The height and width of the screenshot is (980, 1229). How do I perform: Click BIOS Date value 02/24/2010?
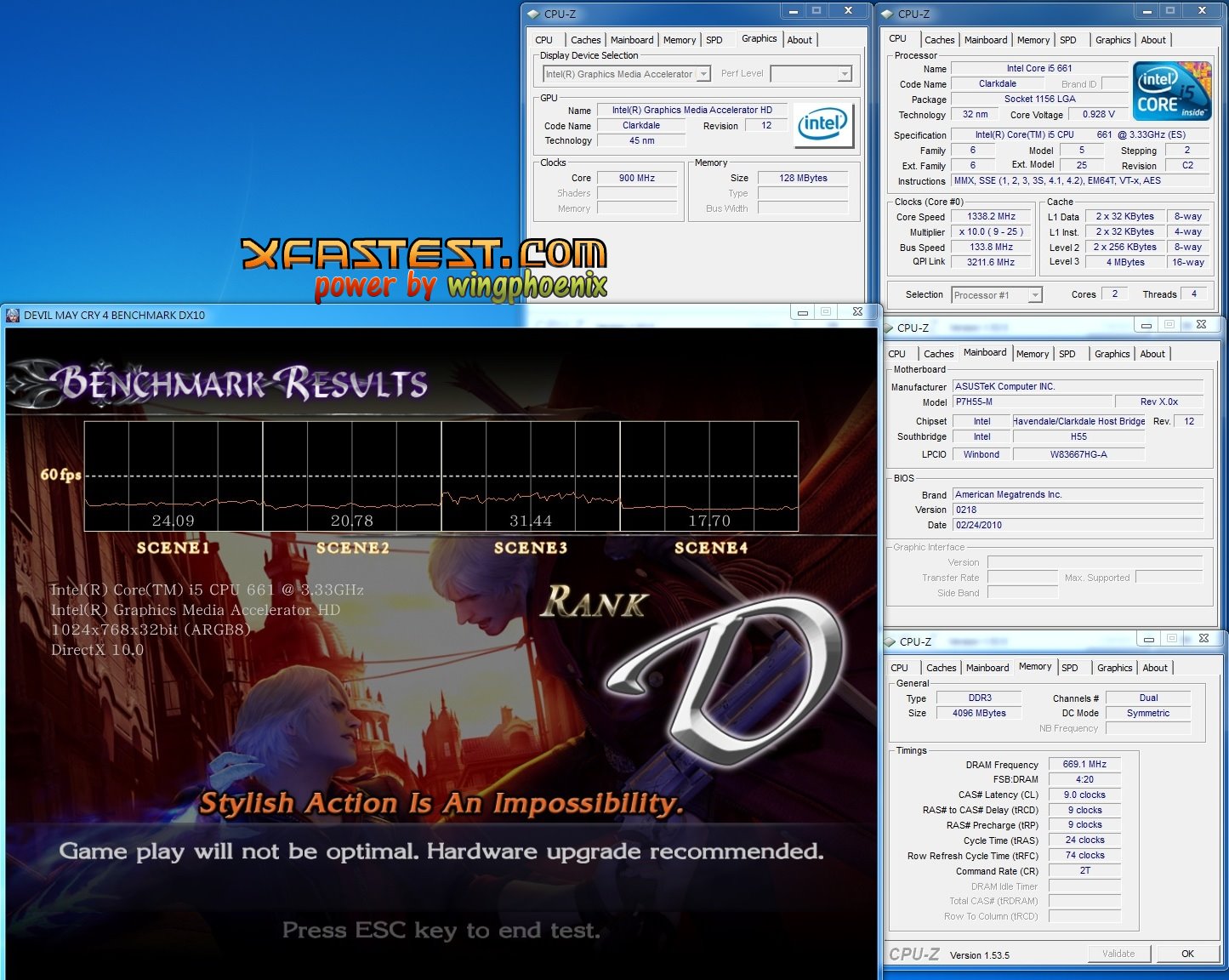click(x=1078, y=525)
